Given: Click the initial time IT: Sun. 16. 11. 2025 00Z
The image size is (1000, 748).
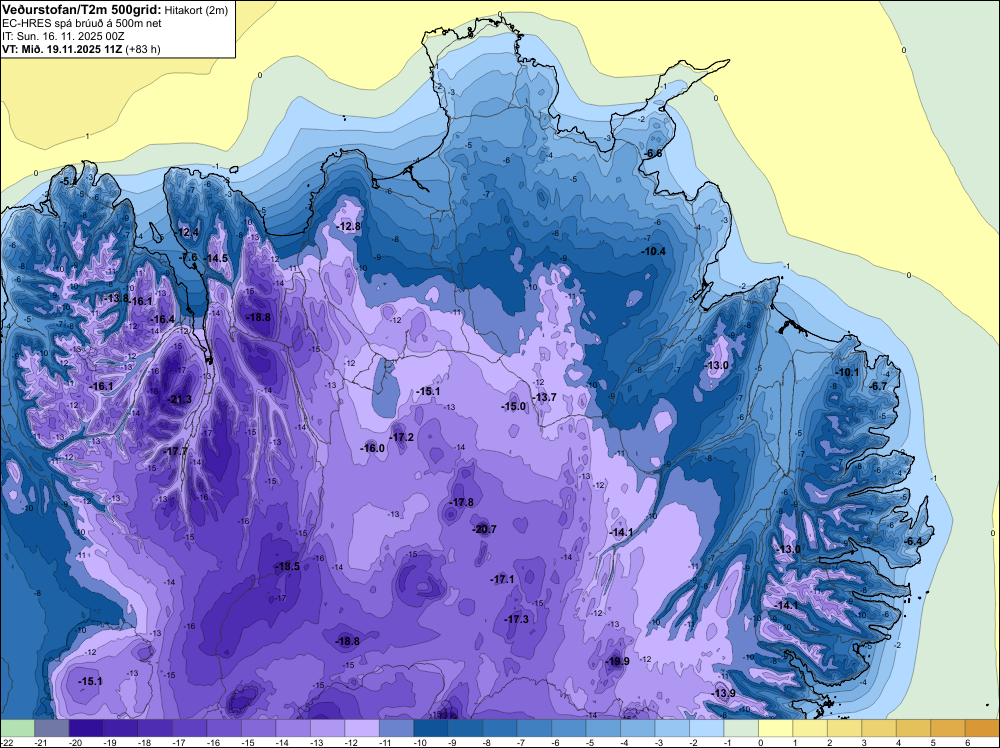Looking at the screenshot, I should (x=65, y=36).
